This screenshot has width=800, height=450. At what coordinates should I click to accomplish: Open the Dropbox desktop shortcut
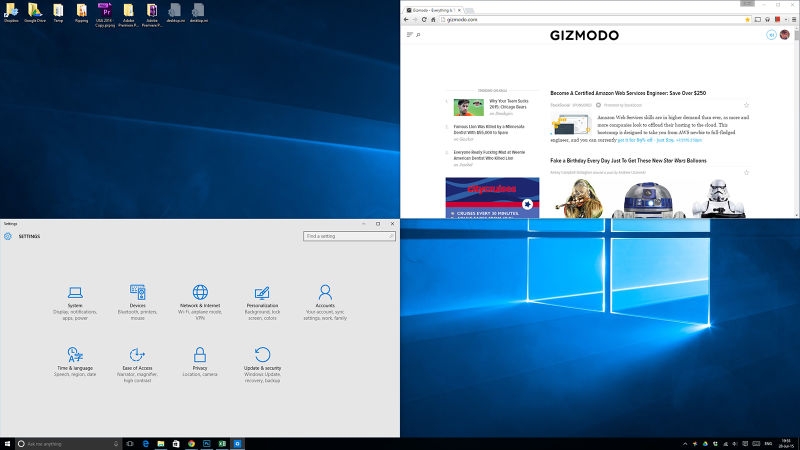coord(11,13)
